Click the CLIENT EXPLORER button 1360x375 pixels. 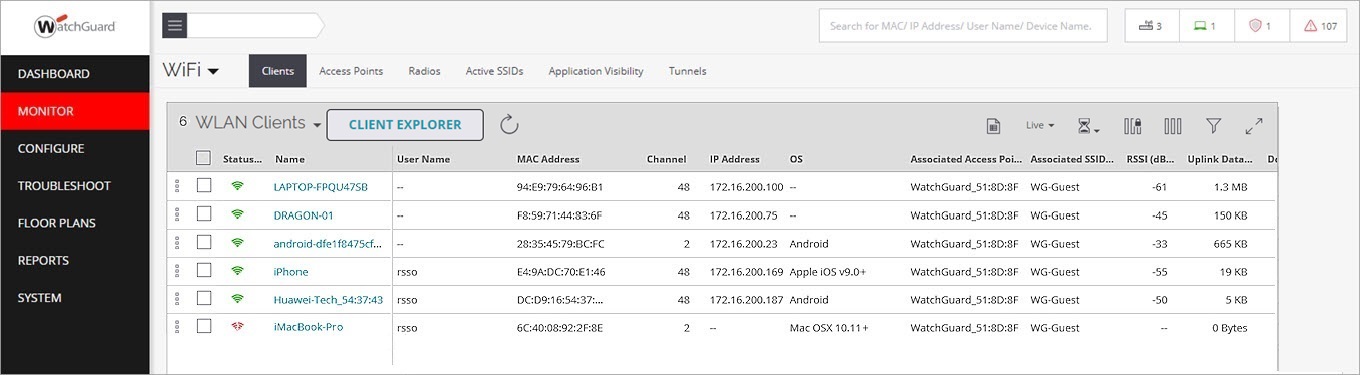405,125
